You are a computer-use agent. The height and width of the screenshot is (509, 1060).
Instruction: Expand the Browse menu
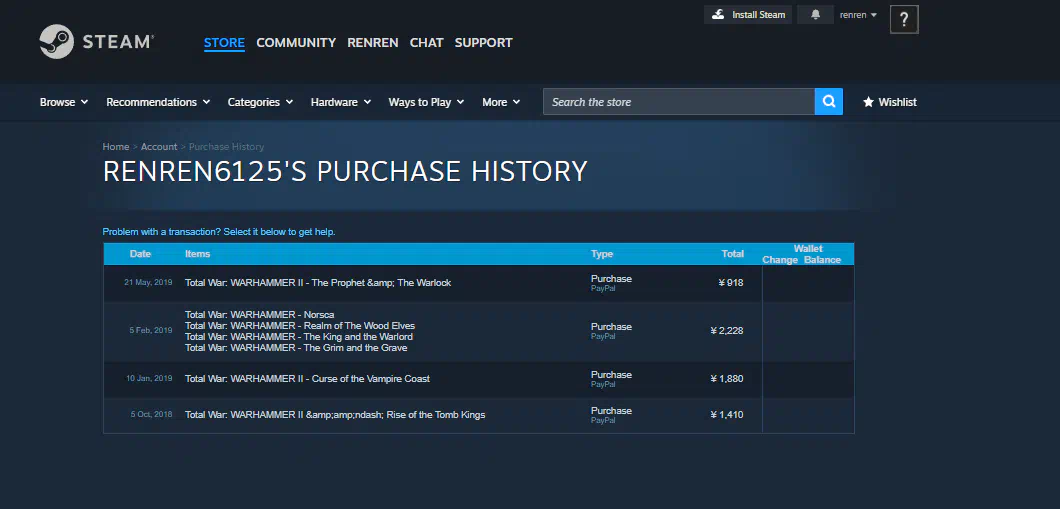click(64, 102)
